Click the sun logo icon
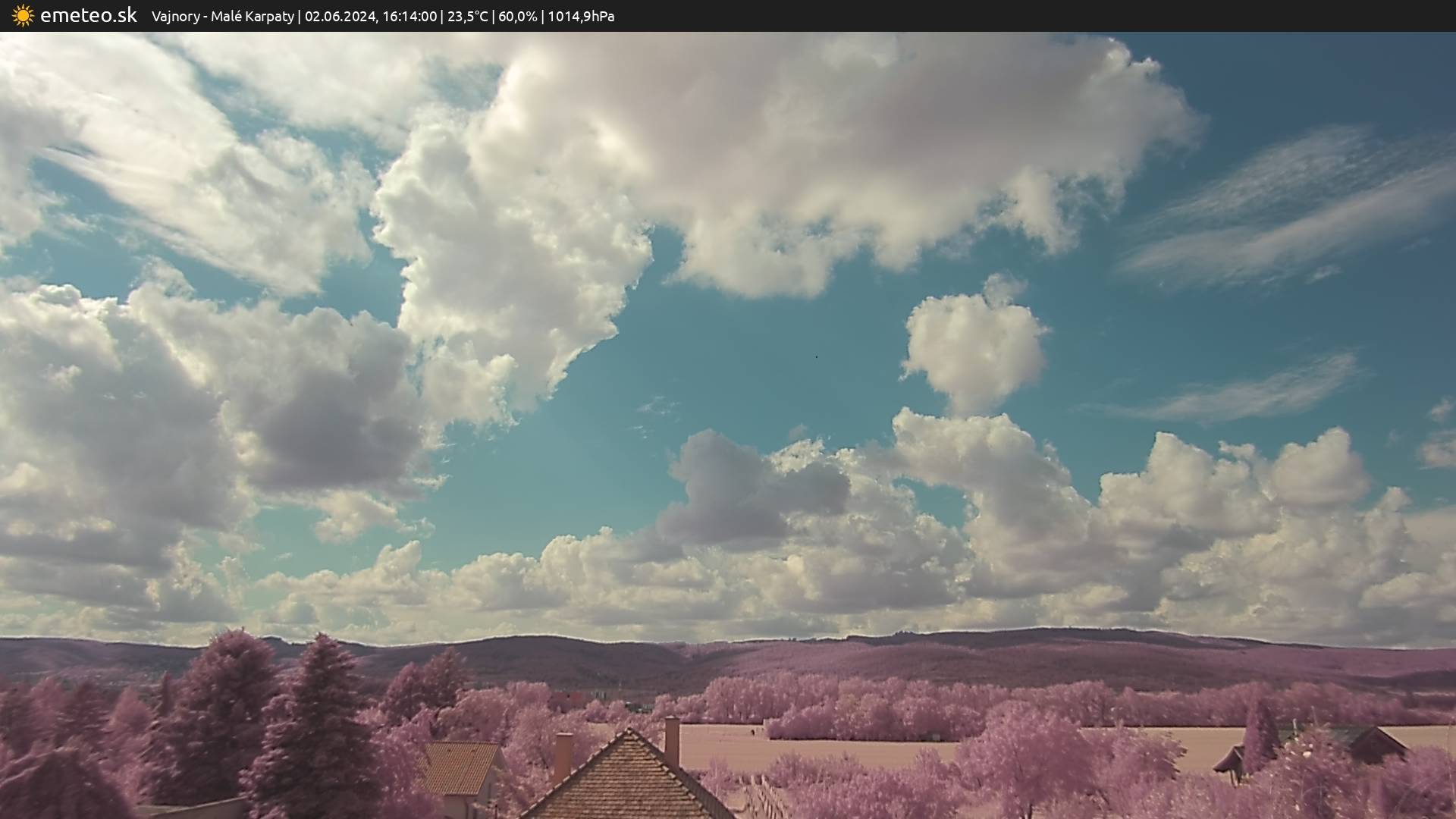This screenshot has height=819, width=1456. pyautogui.click(x=23, y=16)
